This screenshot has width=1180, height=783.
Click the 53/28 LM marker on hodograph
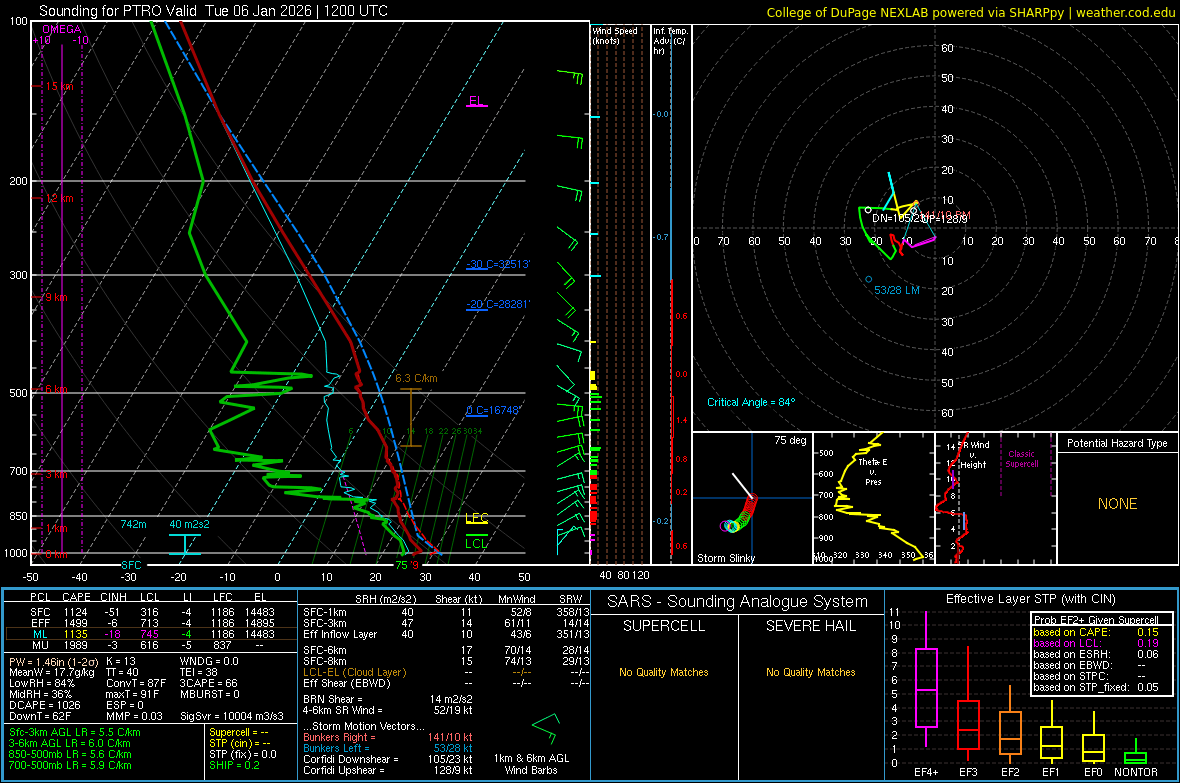[896, 290]
